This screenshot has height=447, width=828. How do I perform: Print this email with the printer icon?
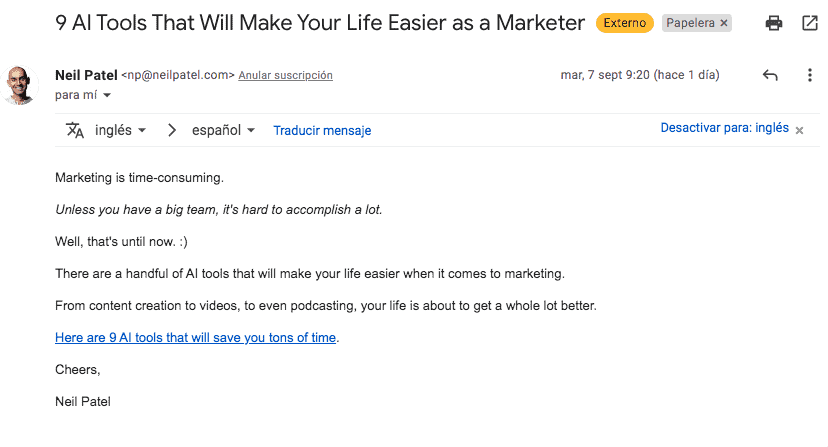774,23
